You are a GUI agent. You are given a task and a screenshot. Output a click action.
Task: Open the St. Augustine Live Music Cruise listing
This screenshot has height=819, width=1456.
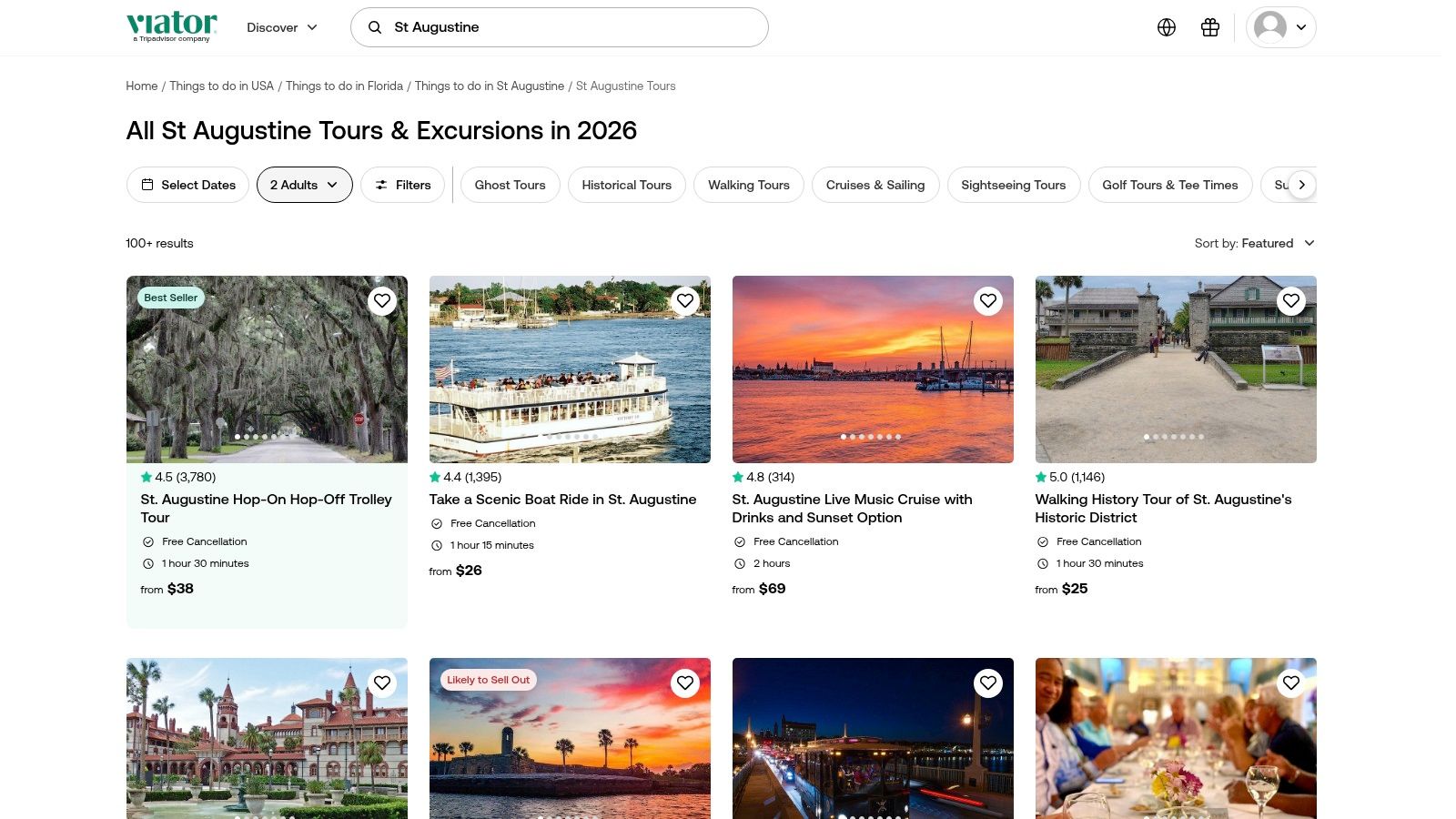click(852, 508)
